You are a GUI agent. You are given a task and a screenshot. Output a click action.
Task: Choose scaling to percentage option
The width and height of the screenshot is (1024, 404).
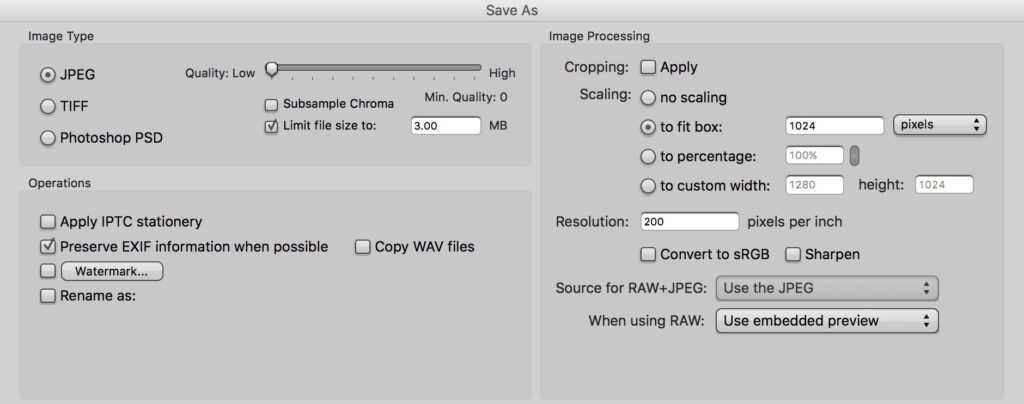(648, 156)
